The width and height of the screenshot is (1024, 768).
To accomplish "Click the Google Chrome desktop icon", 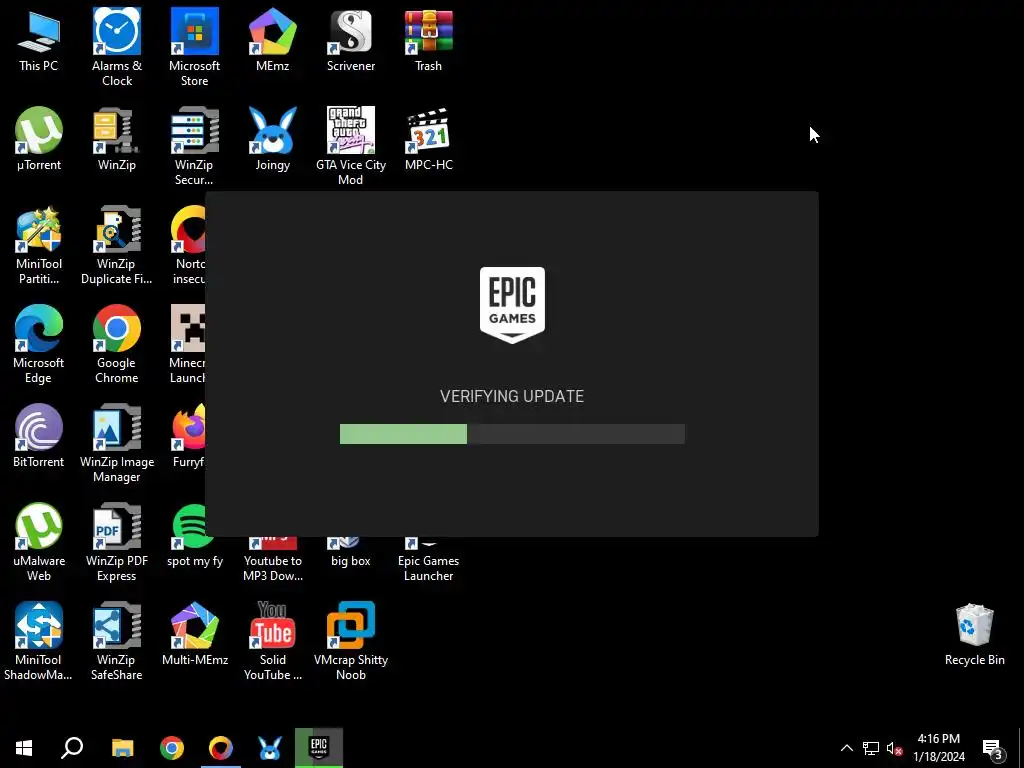I will [117, 344].
